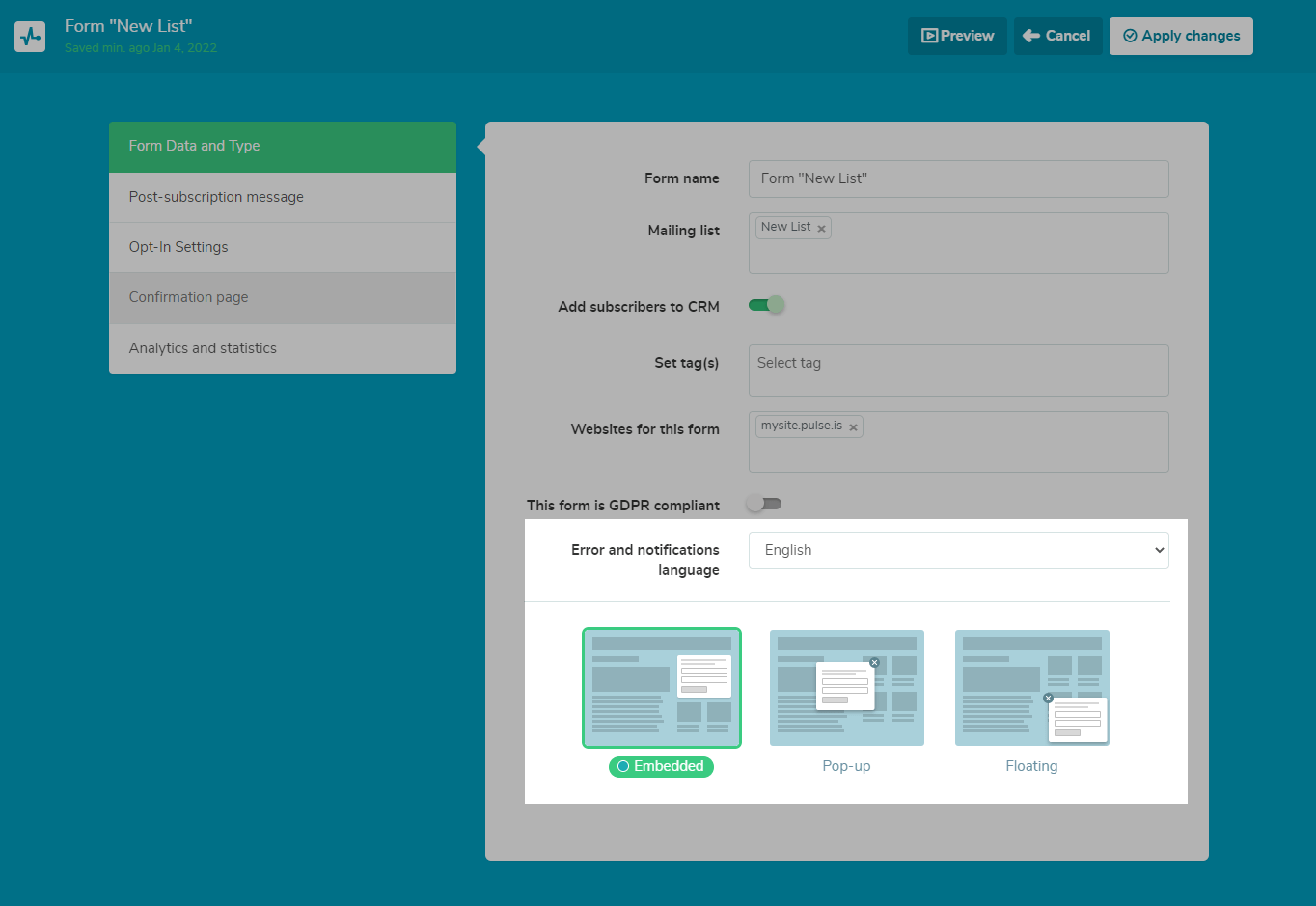1316x906 pixels.
Task: Remove the New List tag
Action: [x=821, y=229]
